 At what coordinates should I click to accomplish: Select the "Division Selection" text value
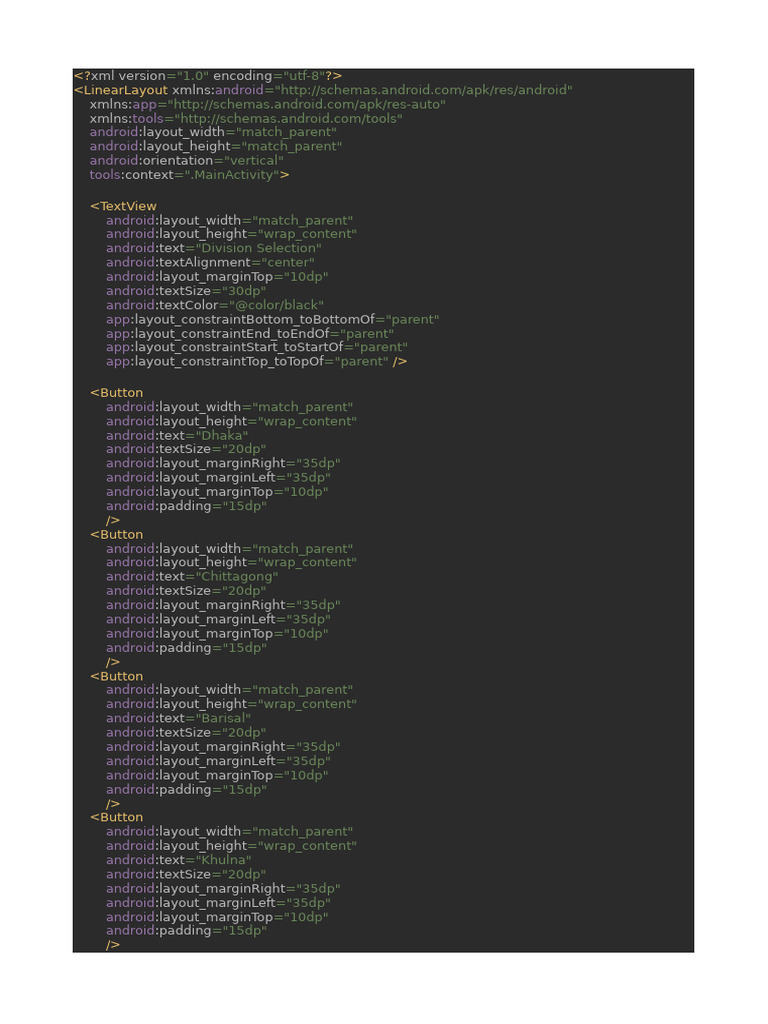coord(259,248)
